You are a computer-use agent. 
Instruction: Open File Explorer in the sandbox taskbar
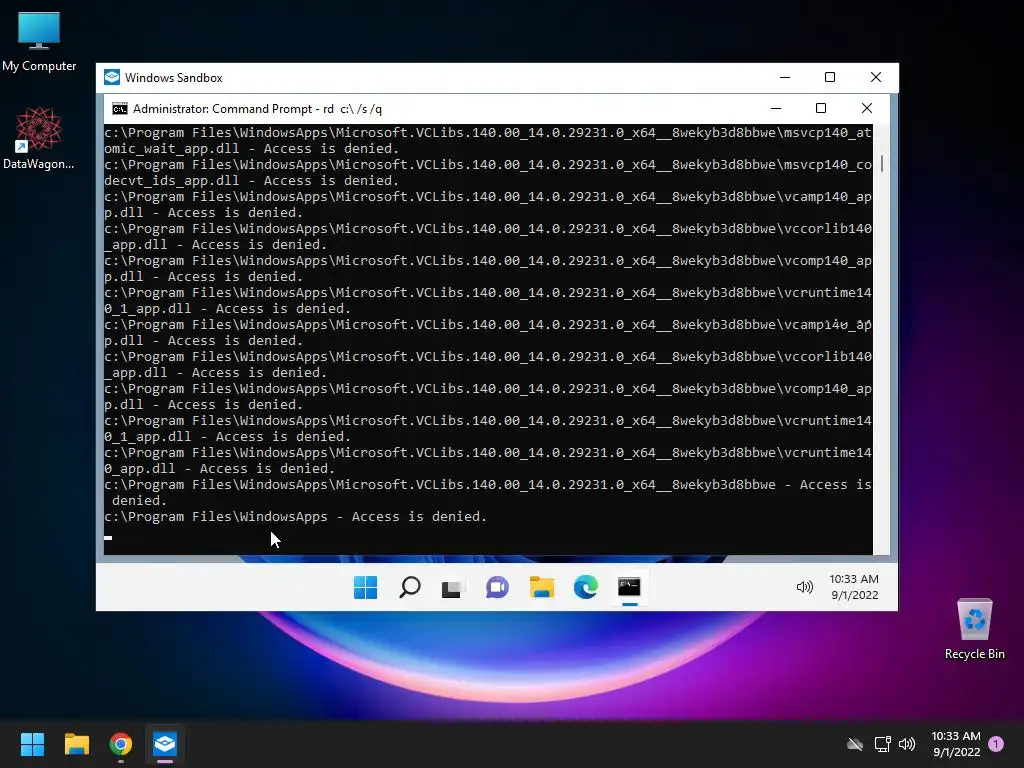[x=541, y=587]
